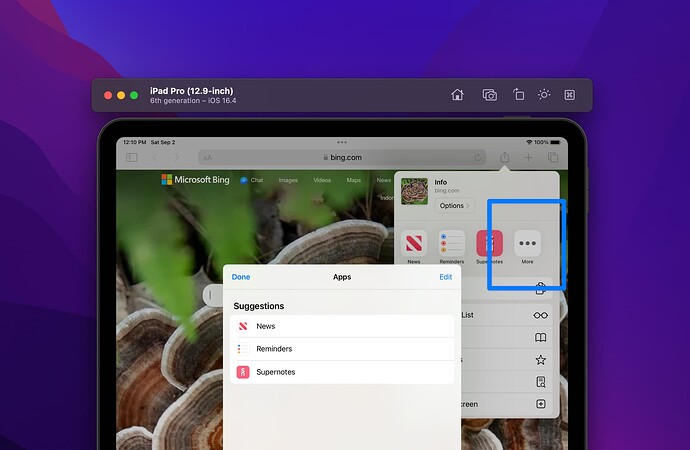690x450 pixels.
Task: Open the News tab on Bing
Action: pyautogui.click(x=383, y=180)
